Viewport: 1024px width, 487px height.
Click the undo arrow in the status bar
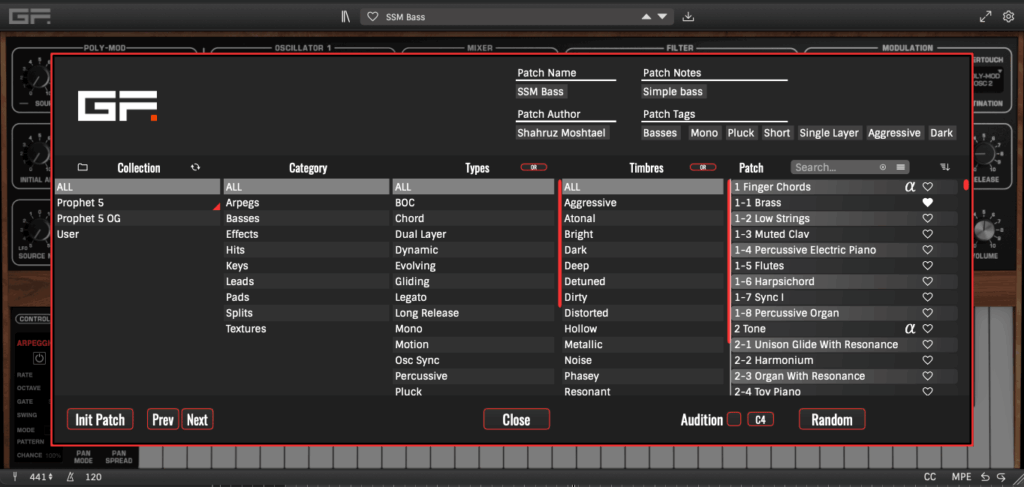pos(985,477)
